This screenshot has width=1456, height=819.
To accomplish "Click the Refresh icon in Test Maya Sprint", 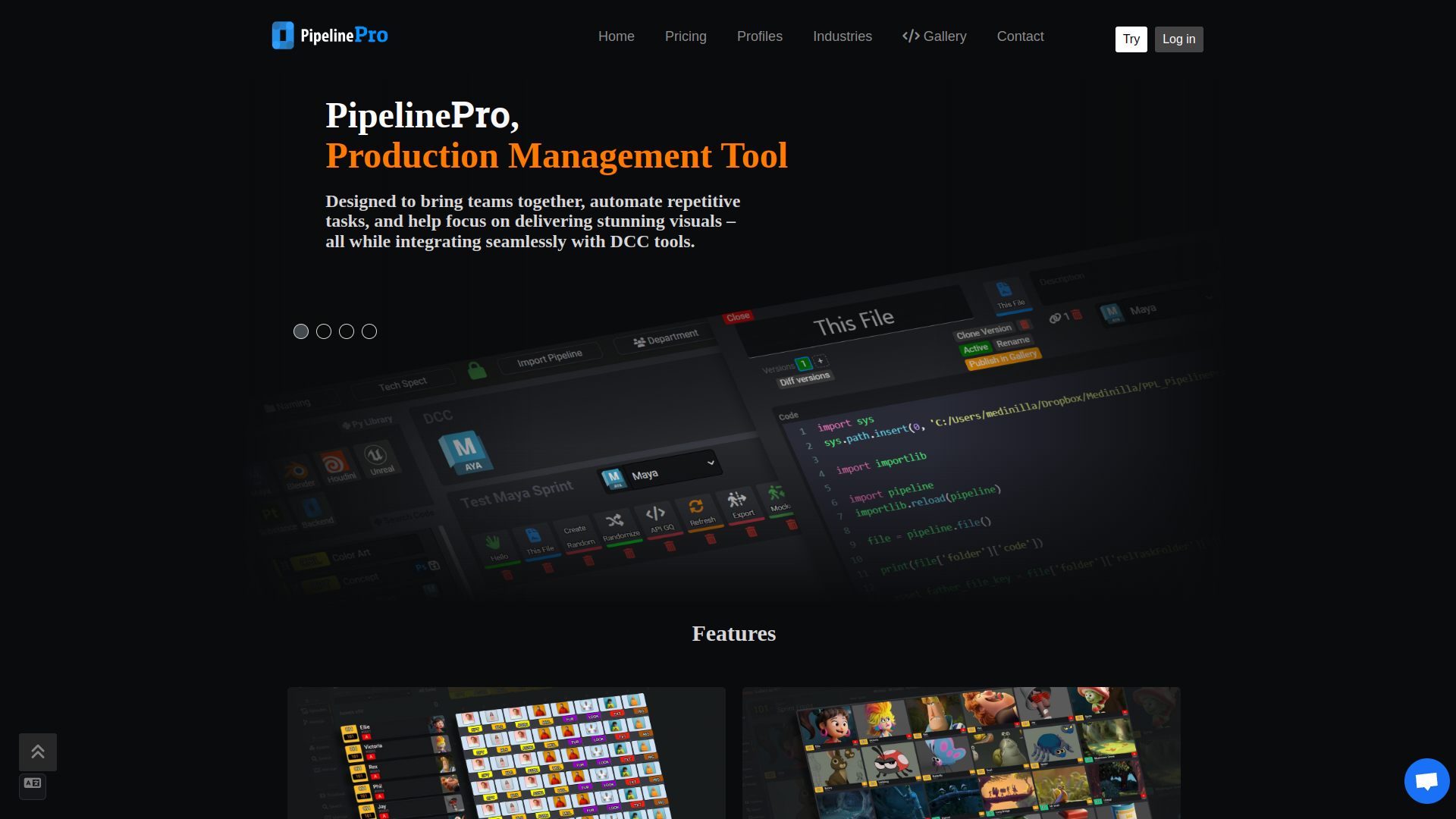I will pyautogui.click(x=698, y=507).
